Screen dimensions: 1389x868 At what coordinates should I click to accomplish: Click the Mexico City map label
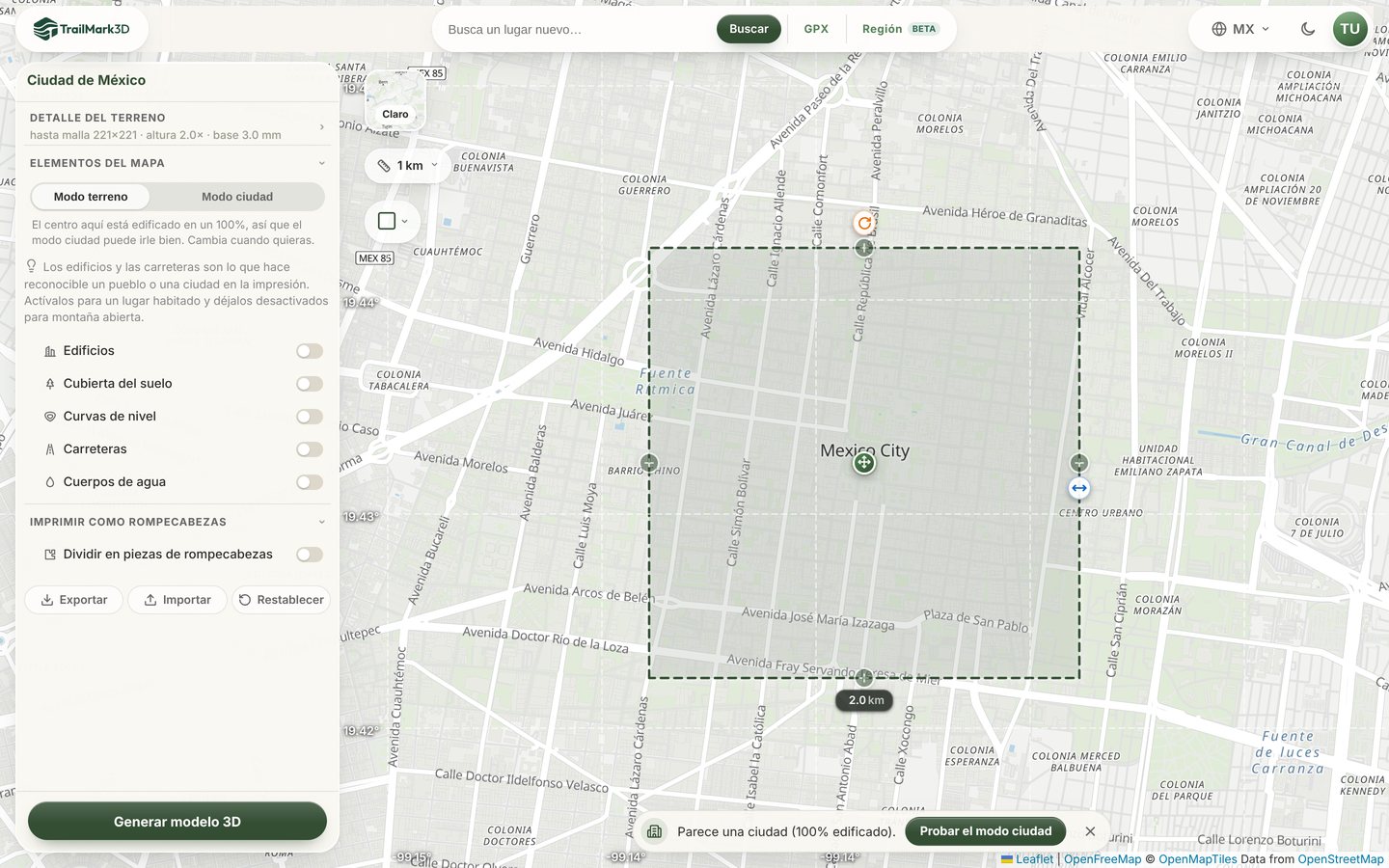click(864, 450)
